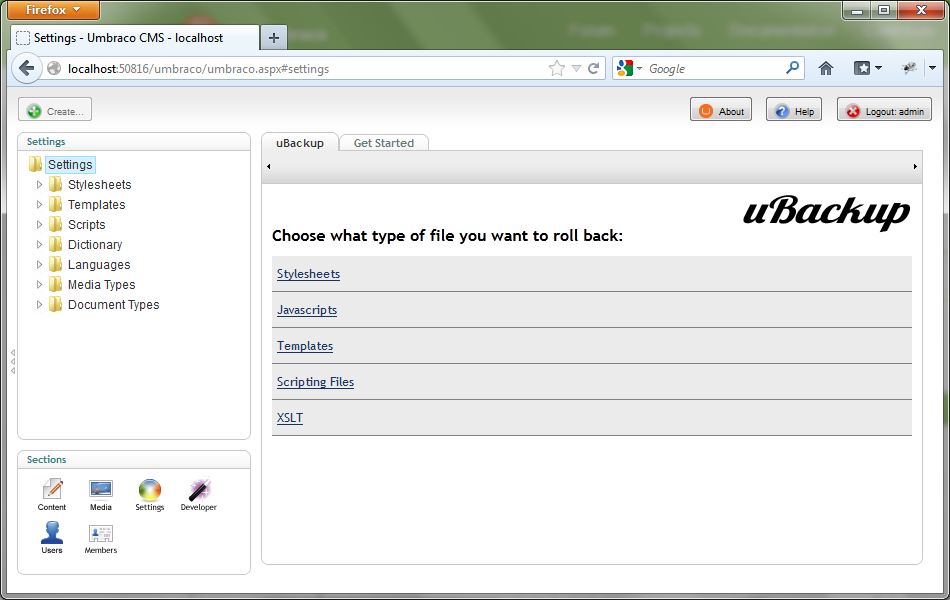This screenshot has width=950, height=600.
Task: Open the search engine selector dropdown
Action: (x=639, y=68)
